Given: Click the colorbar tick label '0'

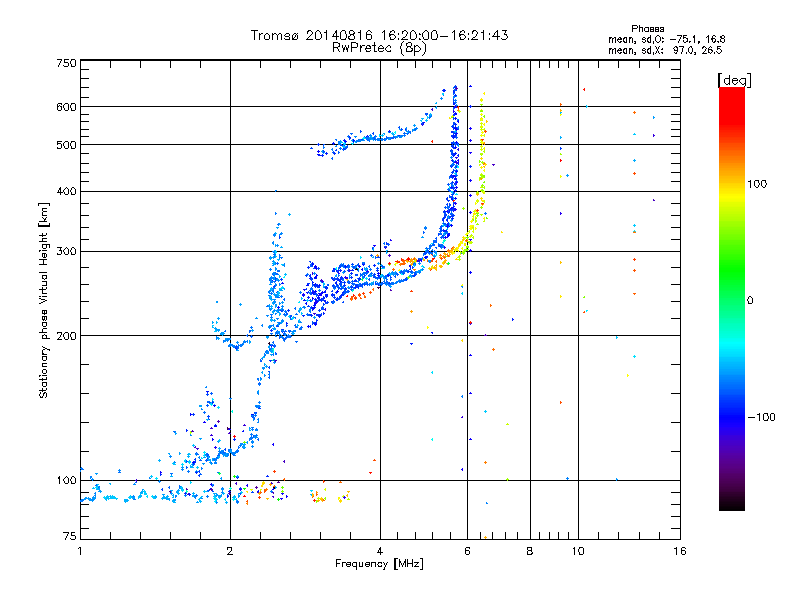Looking at the screenshot, I should point(750,301).
